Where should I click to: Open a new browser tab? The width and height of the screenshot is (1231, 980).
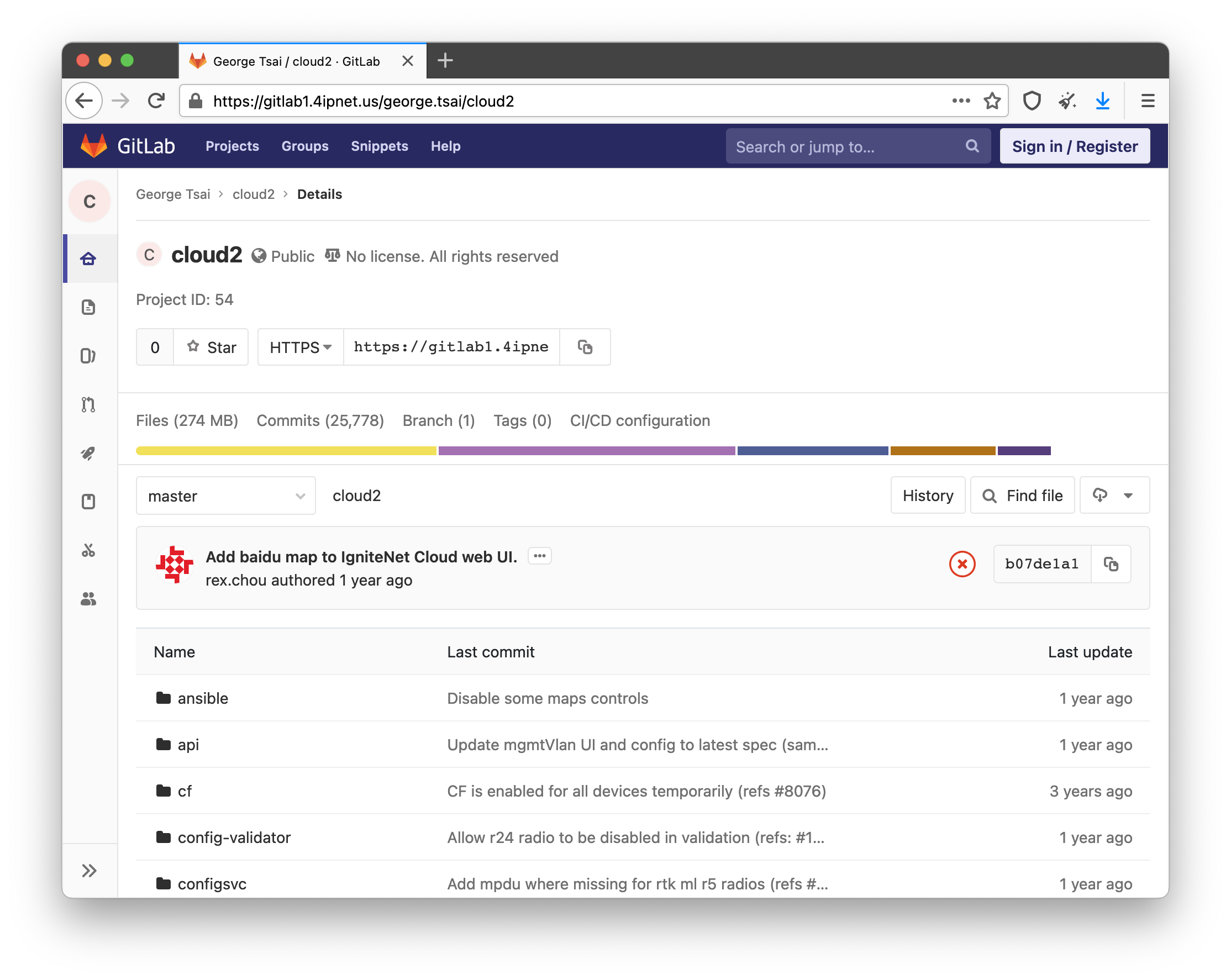pos(445,61)
